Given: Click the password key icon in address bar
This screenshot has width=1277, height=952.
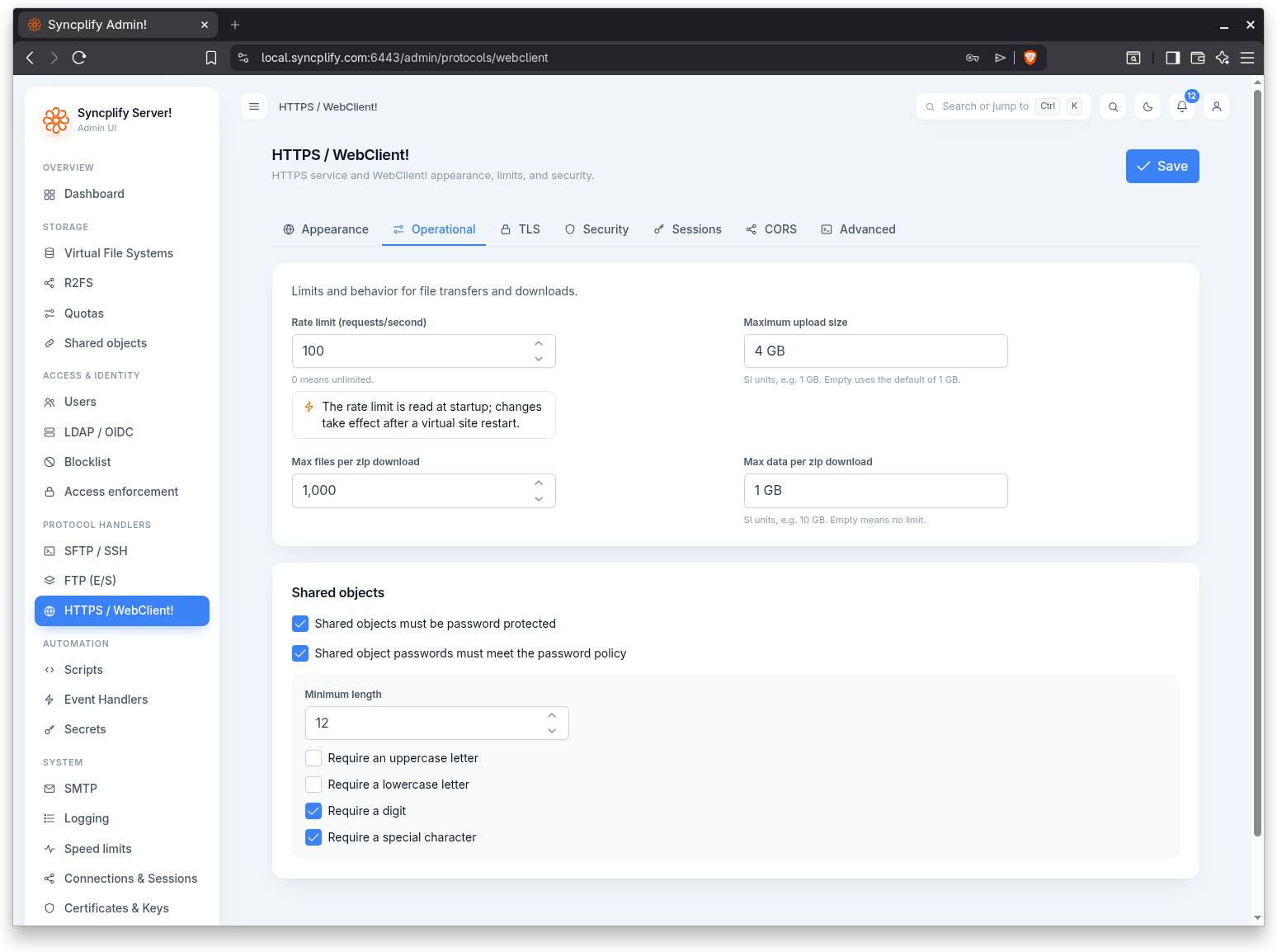Looking at the screenshot, I should [973, 58].
